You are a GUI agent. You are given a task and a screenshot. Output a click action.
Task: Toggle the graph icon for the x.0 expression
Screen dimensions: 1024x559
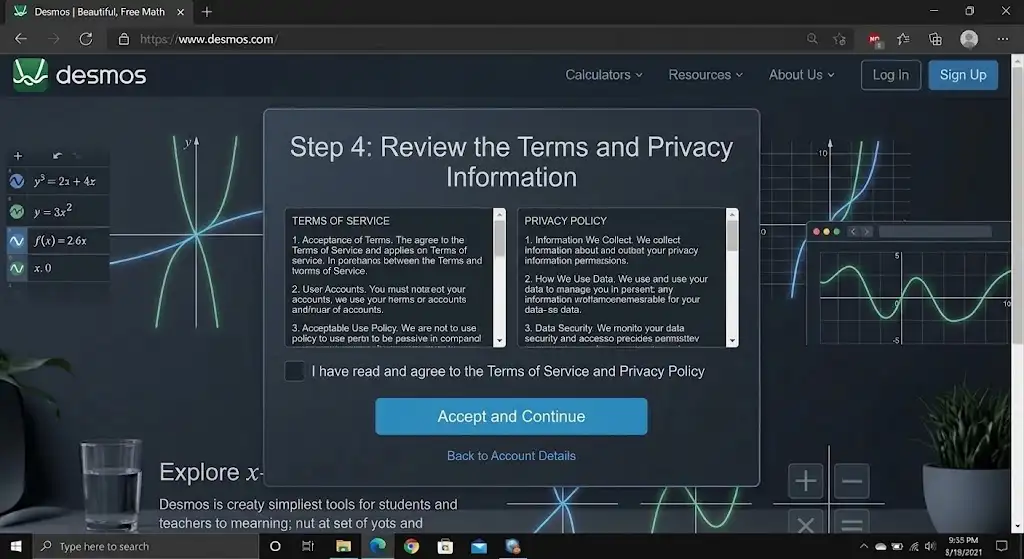(17, 268)
